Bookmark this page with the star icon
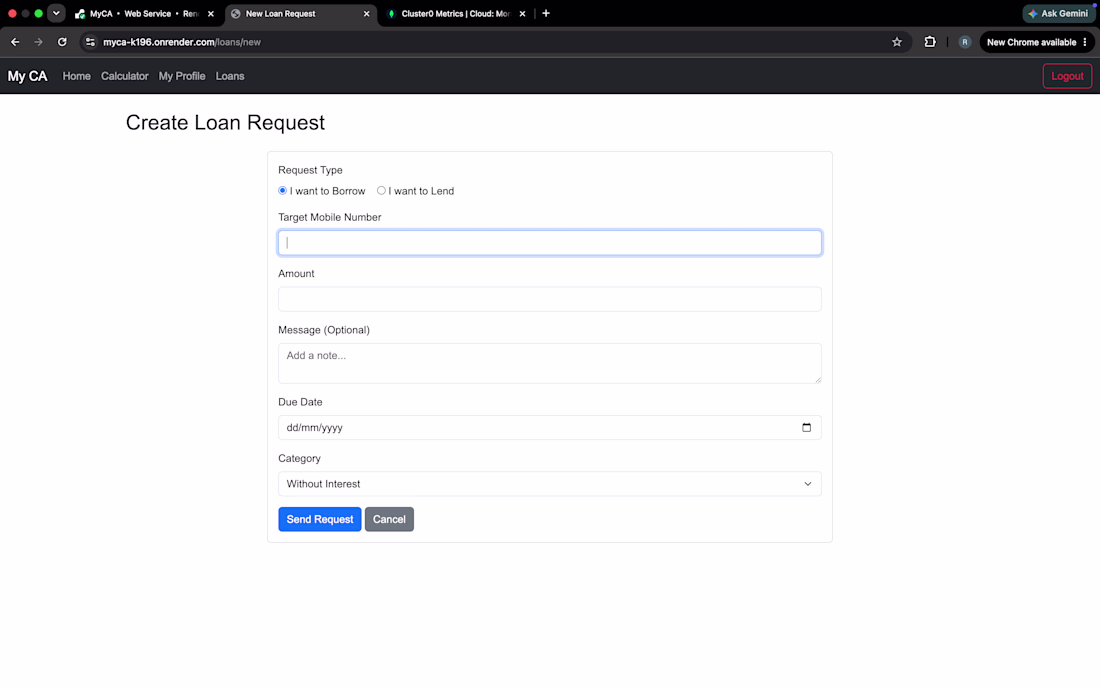 click(897, 42)
